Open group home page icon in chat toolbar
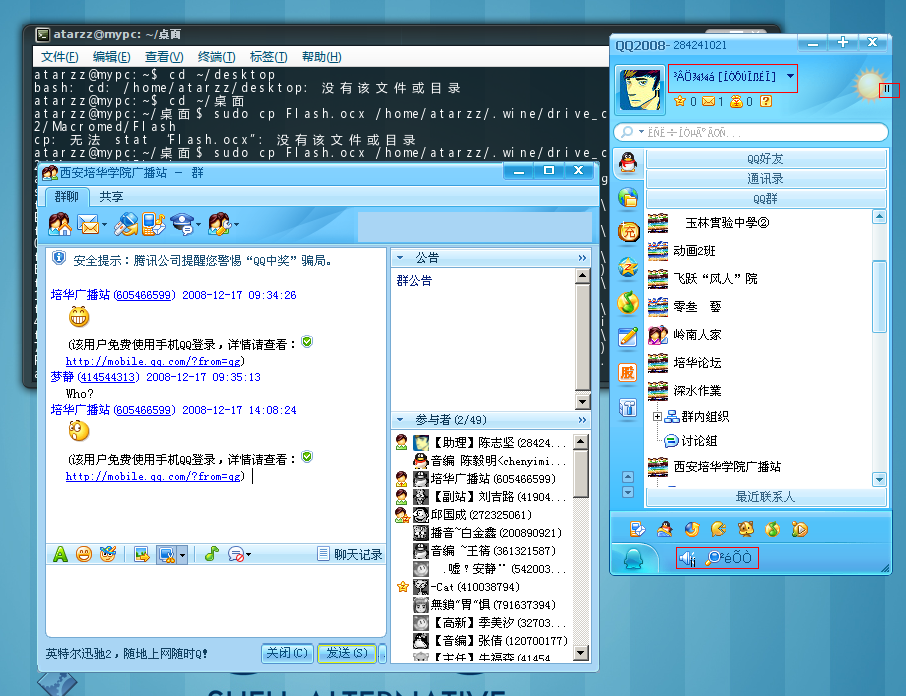Screen dimensions: 906x696 tap(60, 224)
